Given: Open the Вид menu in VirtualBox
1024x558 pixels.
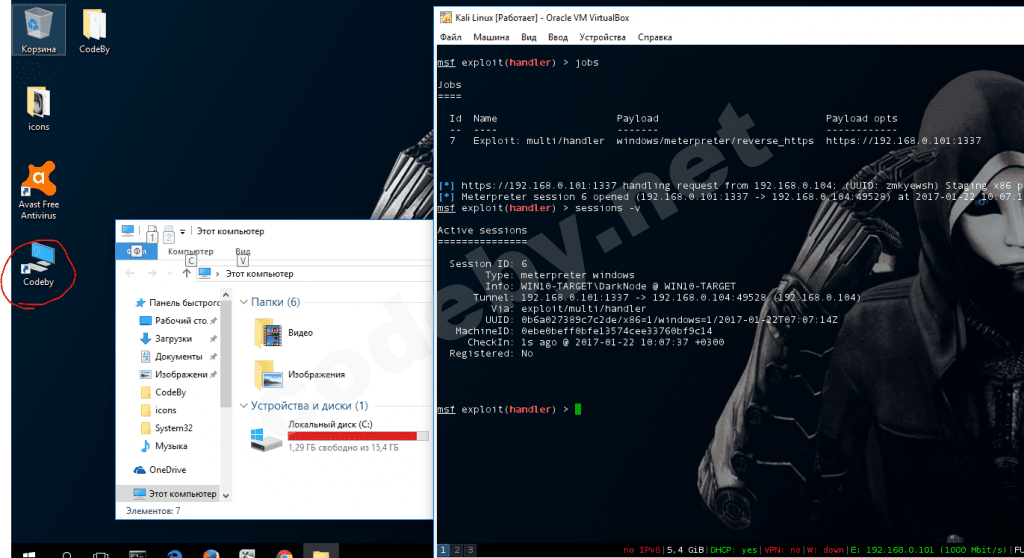Looking at the screenshot, I should 528,37.
